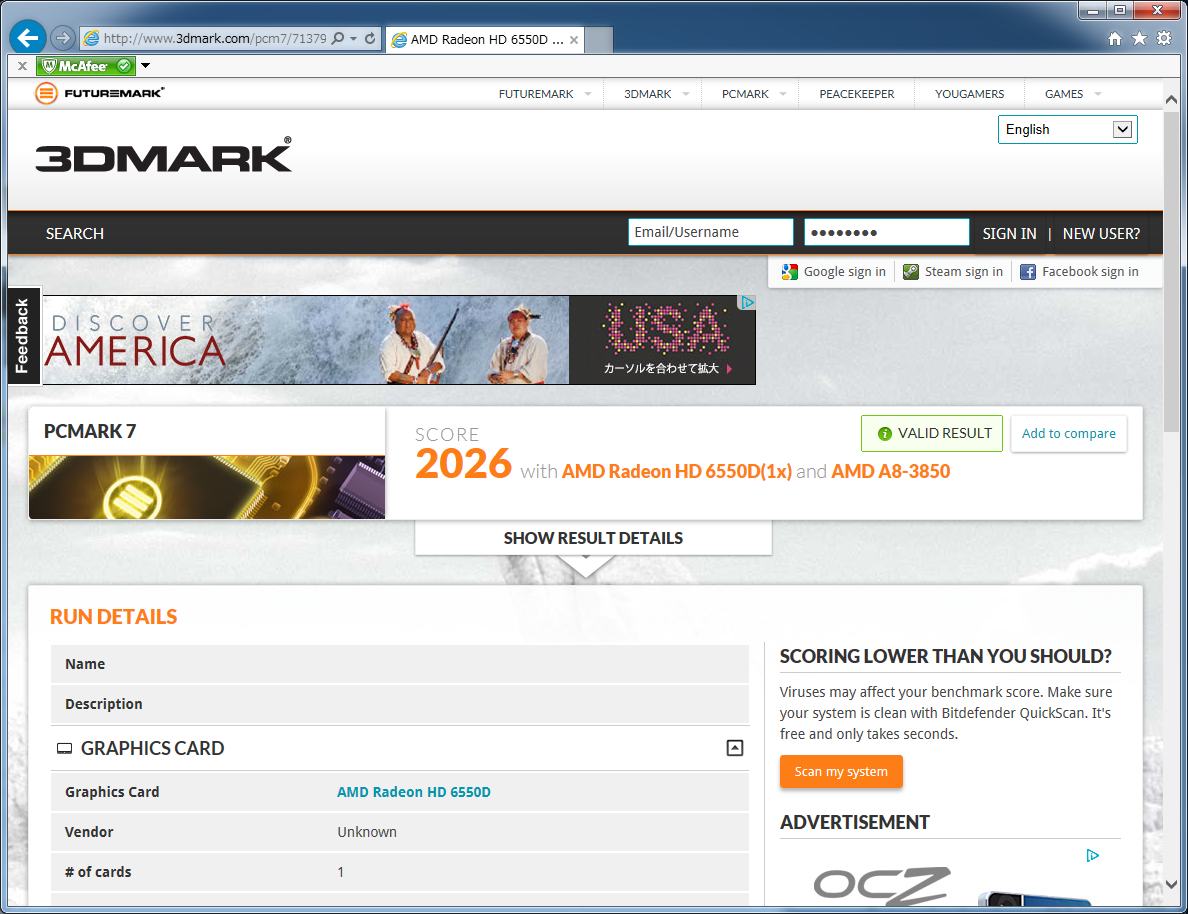Click the Facebook sign in icon
The width and height of the screenshot is (1188, 914).
1027,272
